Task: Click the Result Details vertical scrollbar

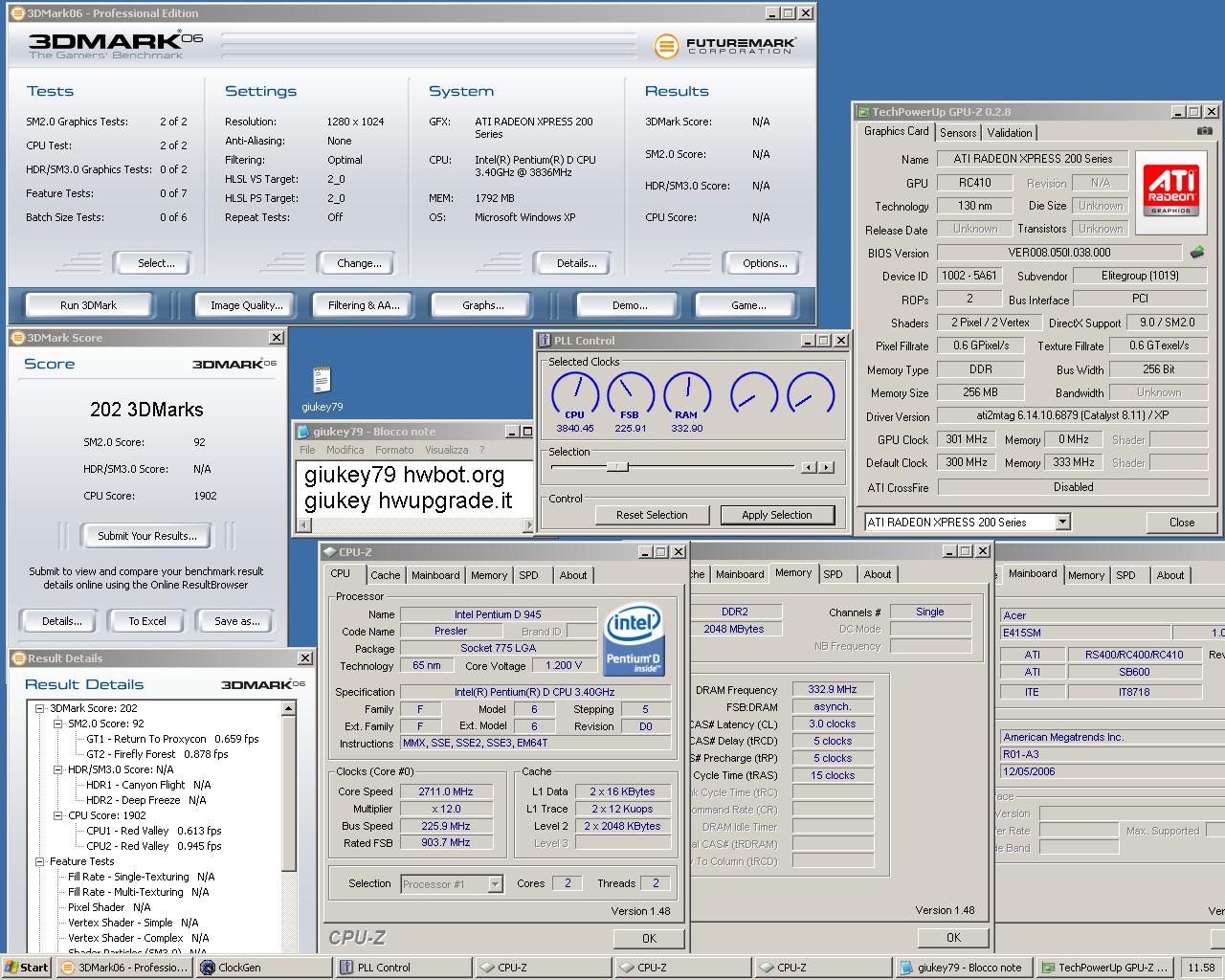Action: (289, 827)
